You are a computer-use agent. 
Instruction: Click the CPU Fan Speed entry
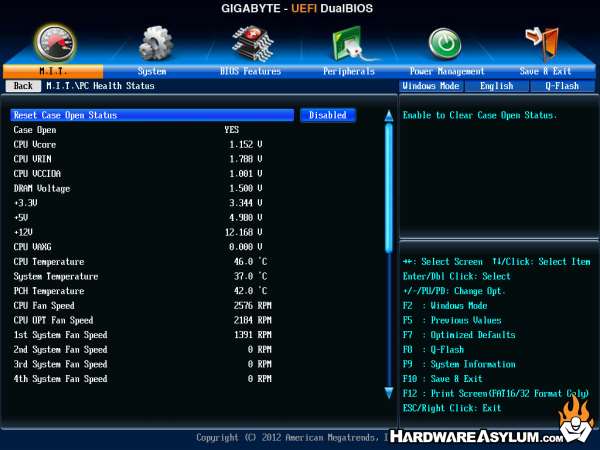[142, 306]
